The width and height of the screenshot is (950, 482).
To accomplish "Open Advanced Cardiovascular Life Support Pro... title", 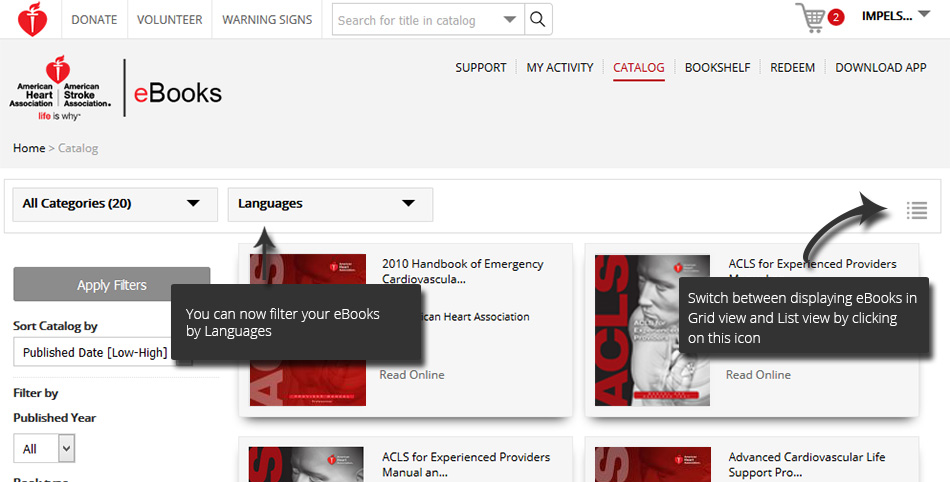I will click(806, 464).
